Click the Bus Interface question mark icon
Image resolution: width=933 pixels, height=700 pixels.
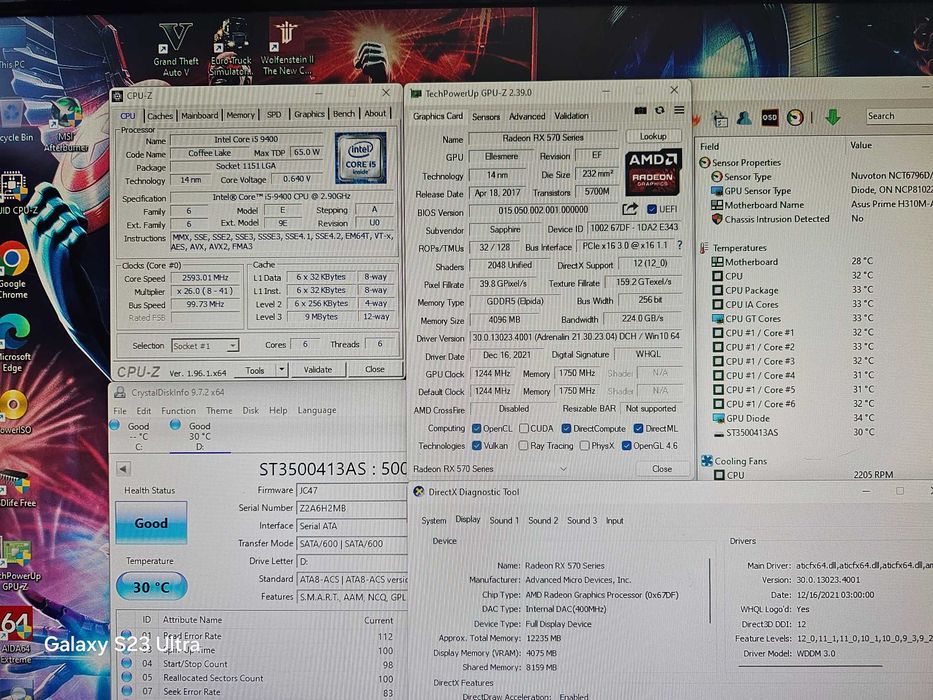680,245
